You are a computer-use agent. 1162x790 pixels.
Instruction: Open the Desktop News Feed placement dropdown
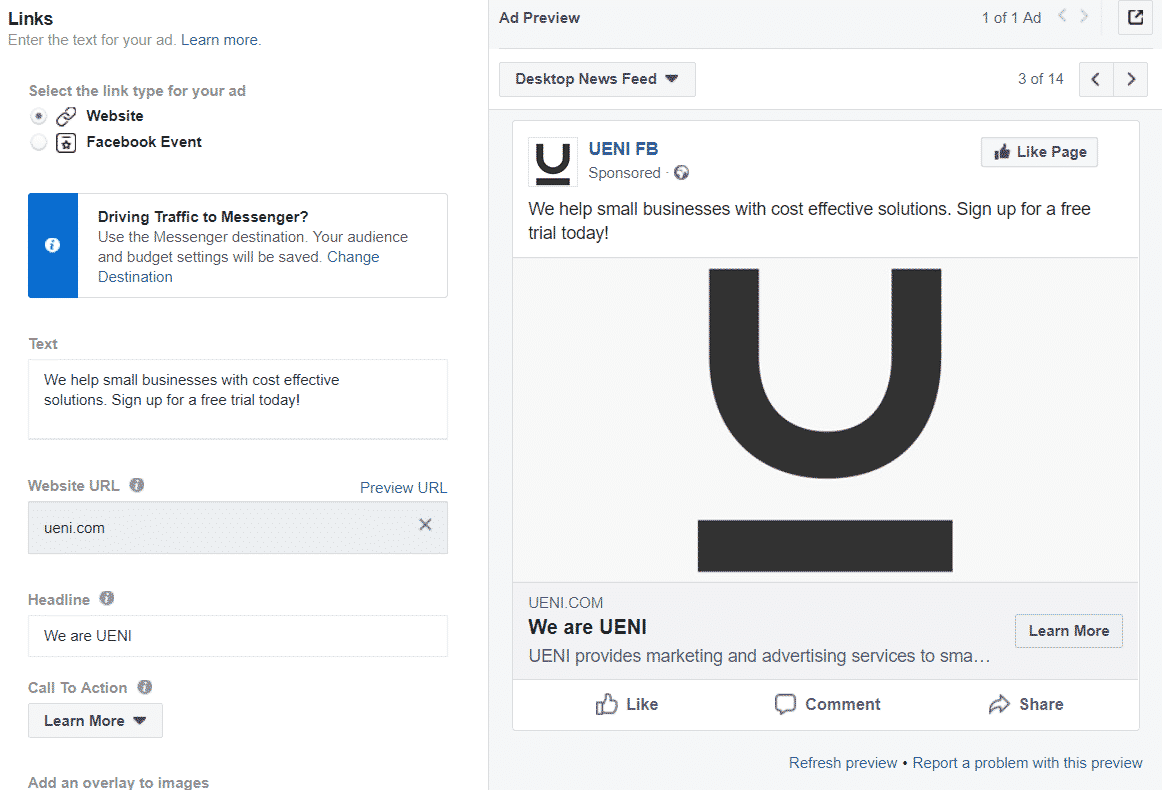coord(597,79)
